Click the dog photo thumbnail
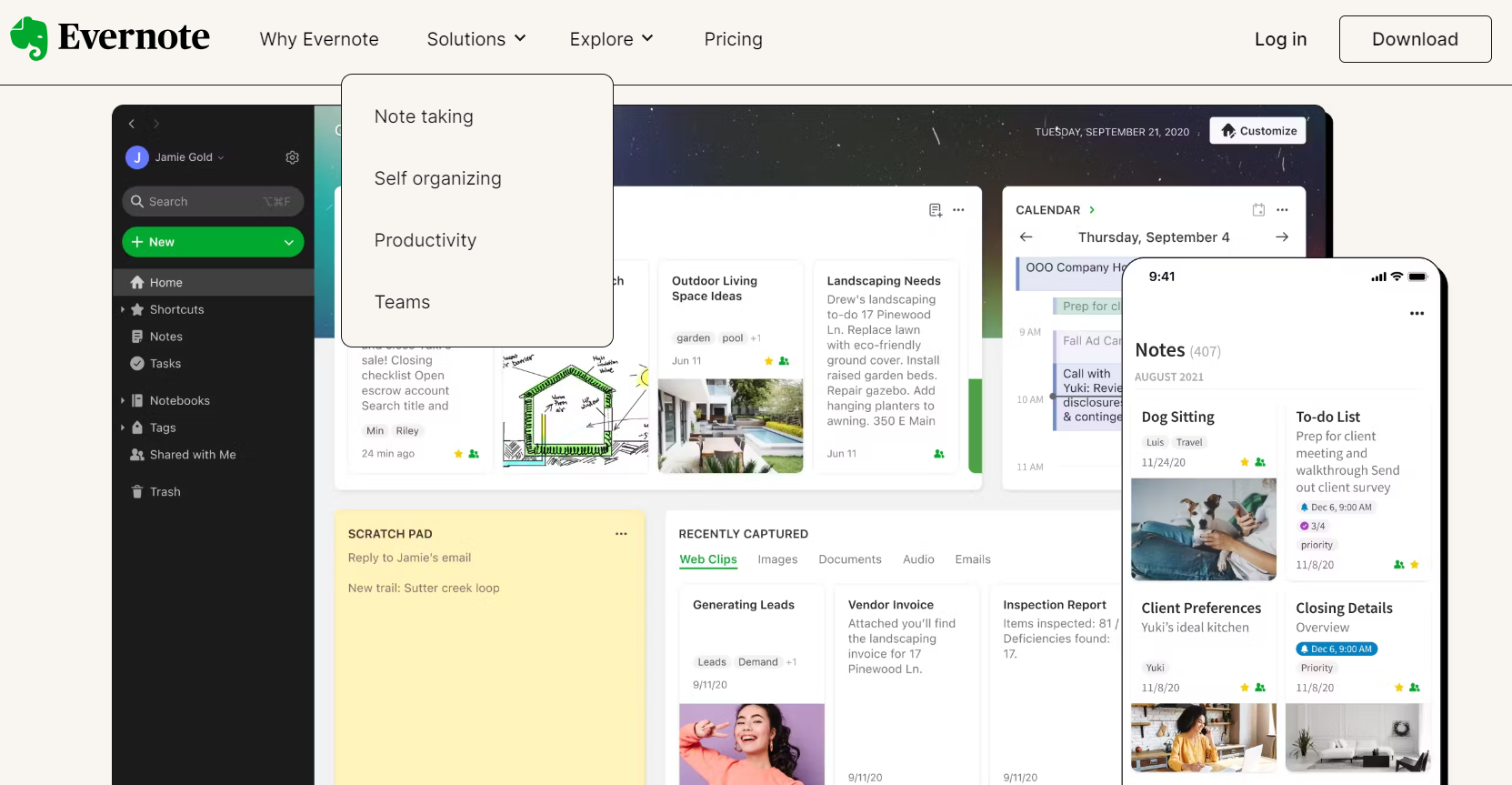Screen dimensions: 1512x785 coord(1204,529)
